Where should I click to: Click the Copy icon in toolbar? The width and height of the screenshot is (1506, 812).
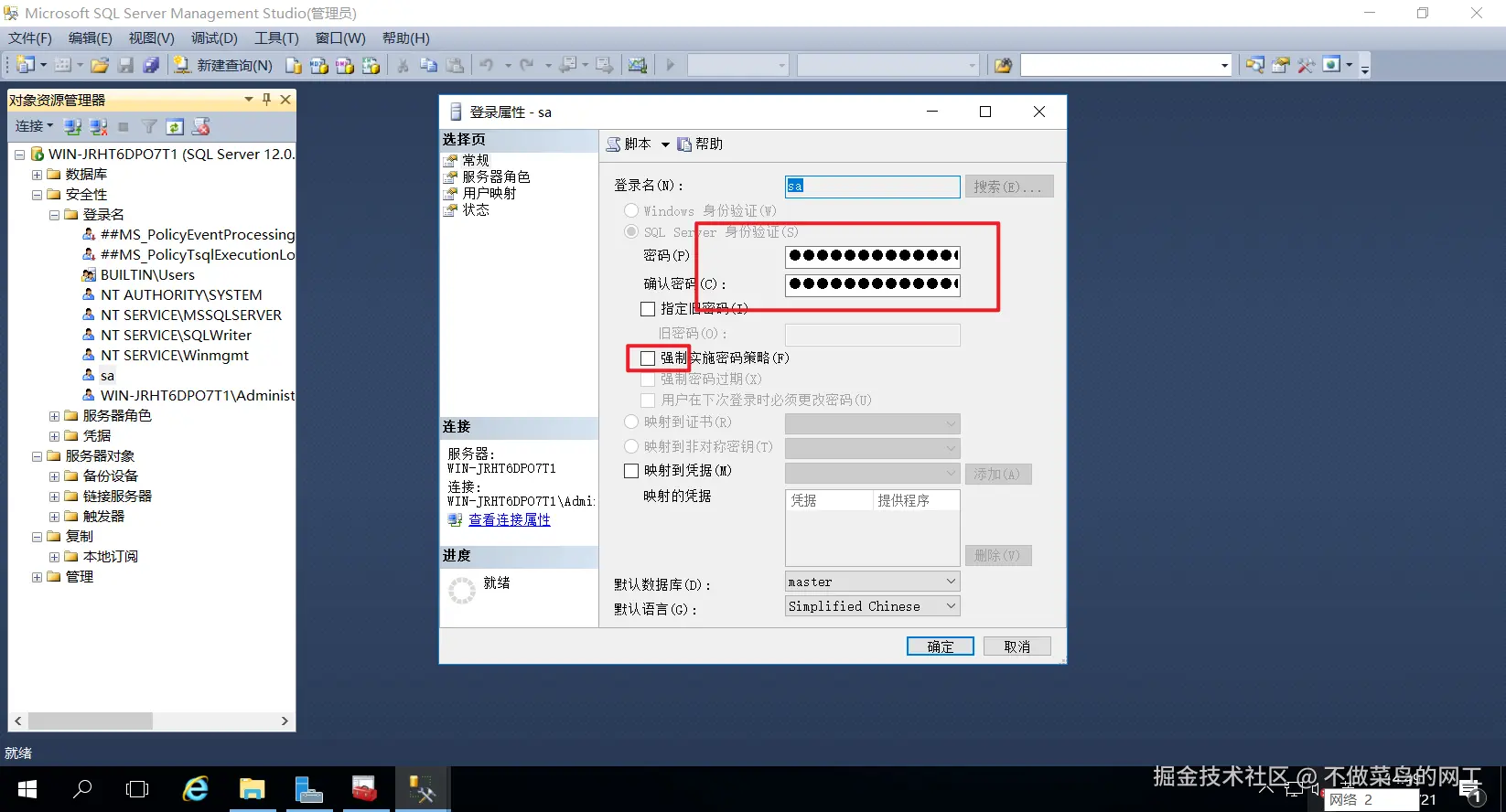click(x=428, y=65)
